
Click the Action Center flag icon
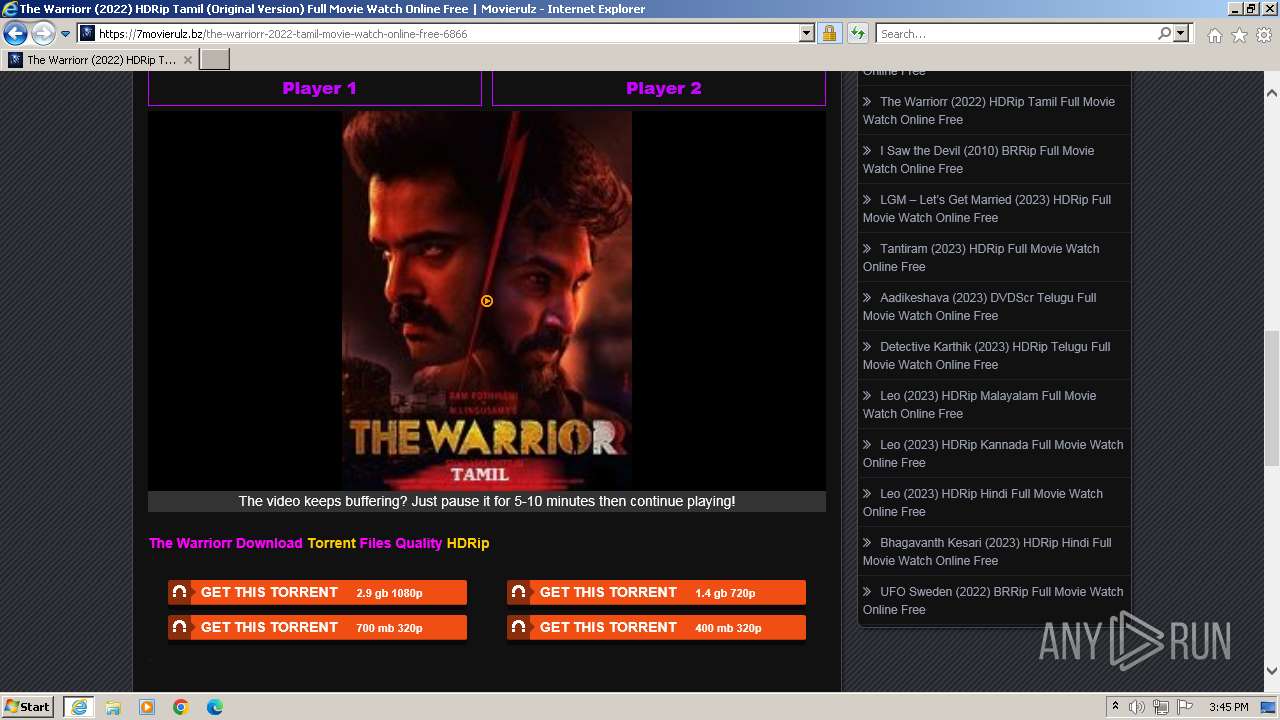pos(1184,707)
